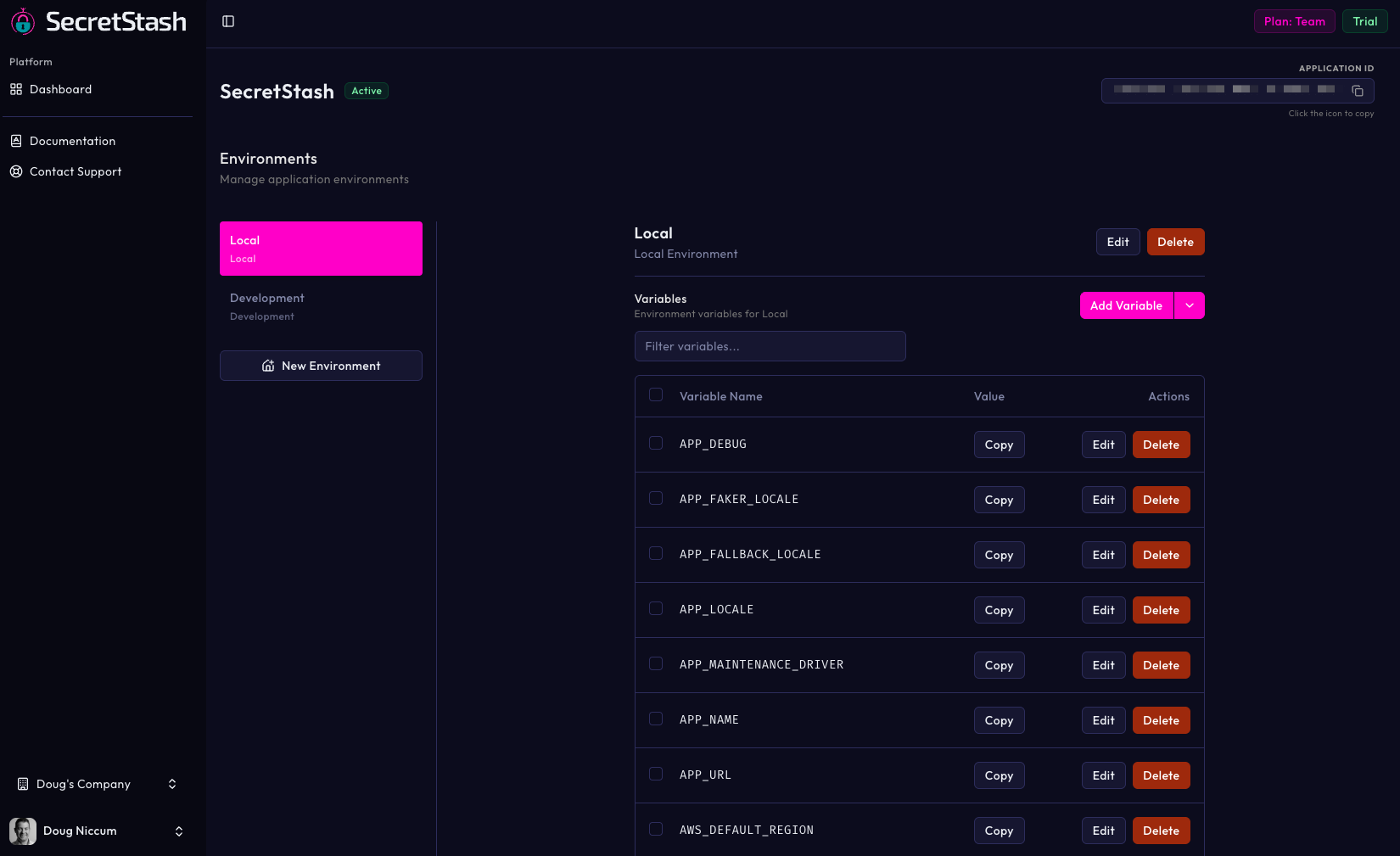
Task: Toggle the sidebar panel icon
Action: [x=228, y=21]
